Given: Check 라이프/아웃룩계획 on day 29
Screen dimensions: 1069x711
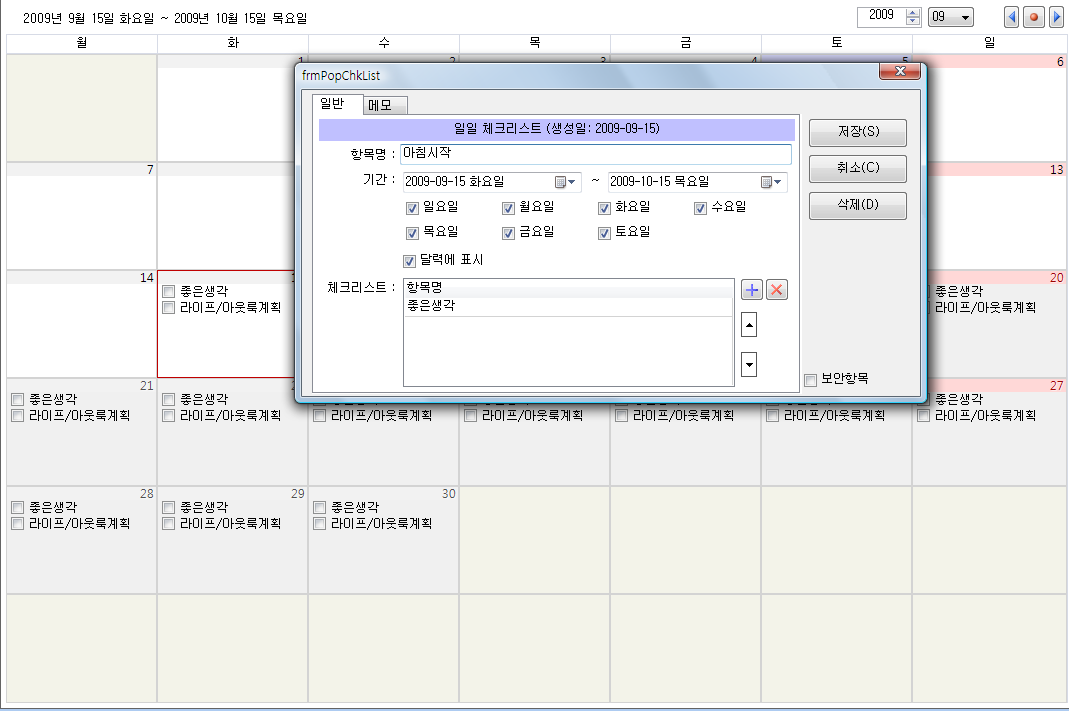Looking at the screenshot, I should 169,524.
